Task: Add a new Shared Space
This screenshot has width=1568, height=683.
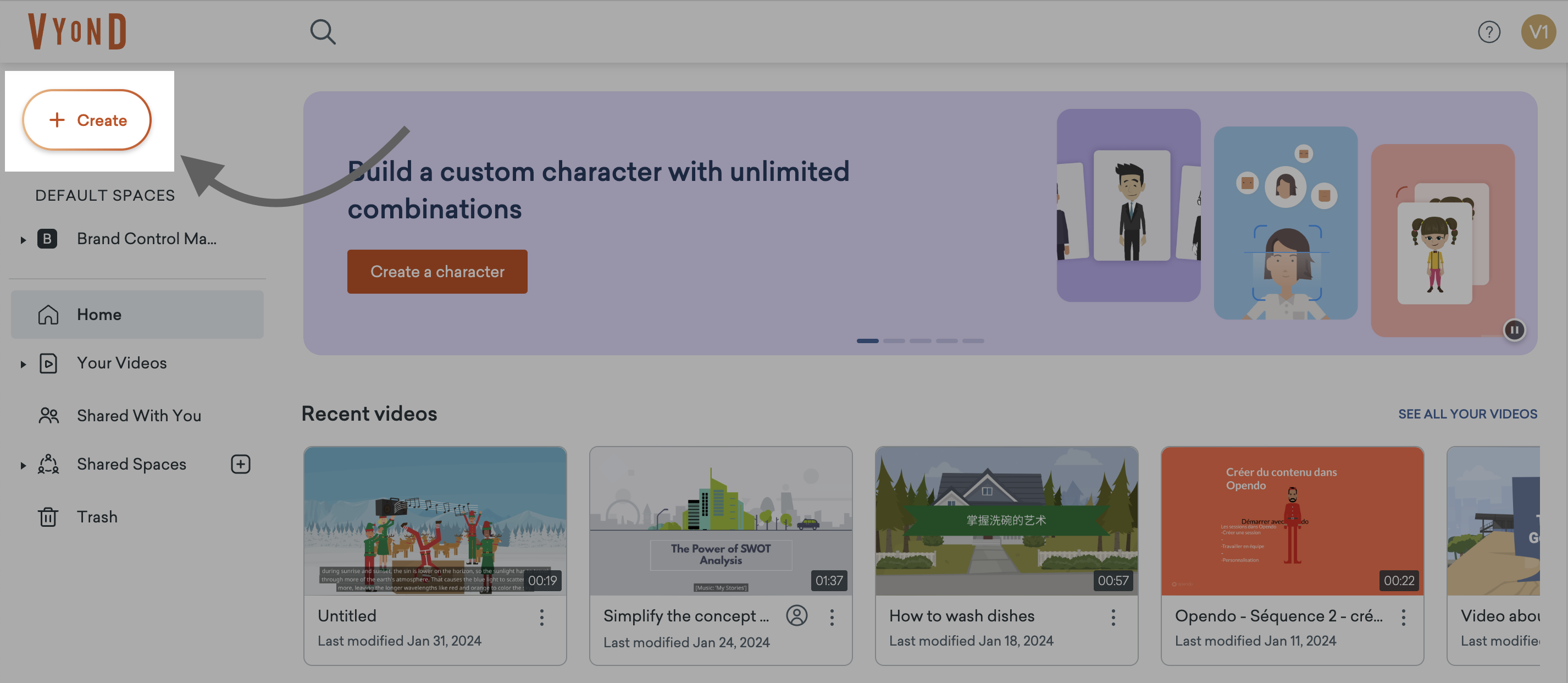Action: tap(240, 464)
